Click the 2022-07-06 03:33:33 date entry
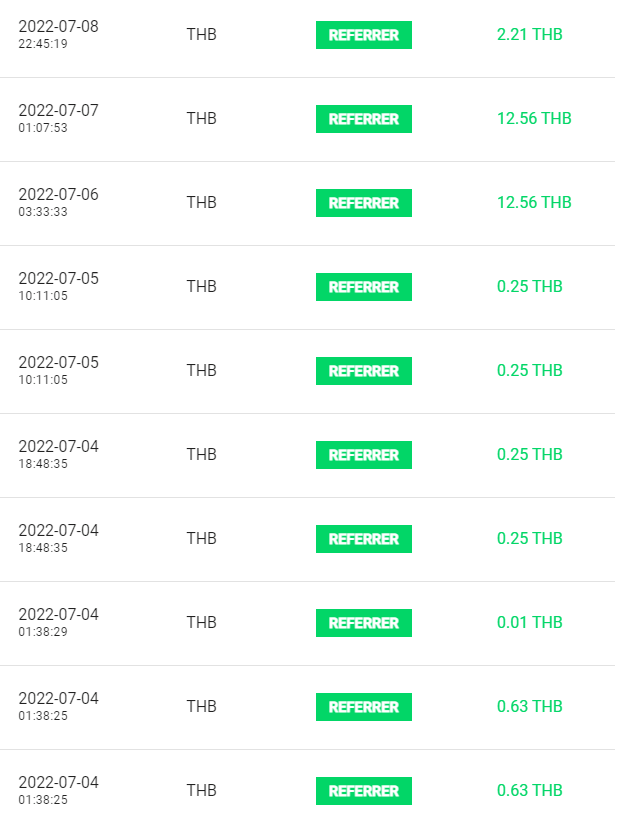 tap(58, 203)
